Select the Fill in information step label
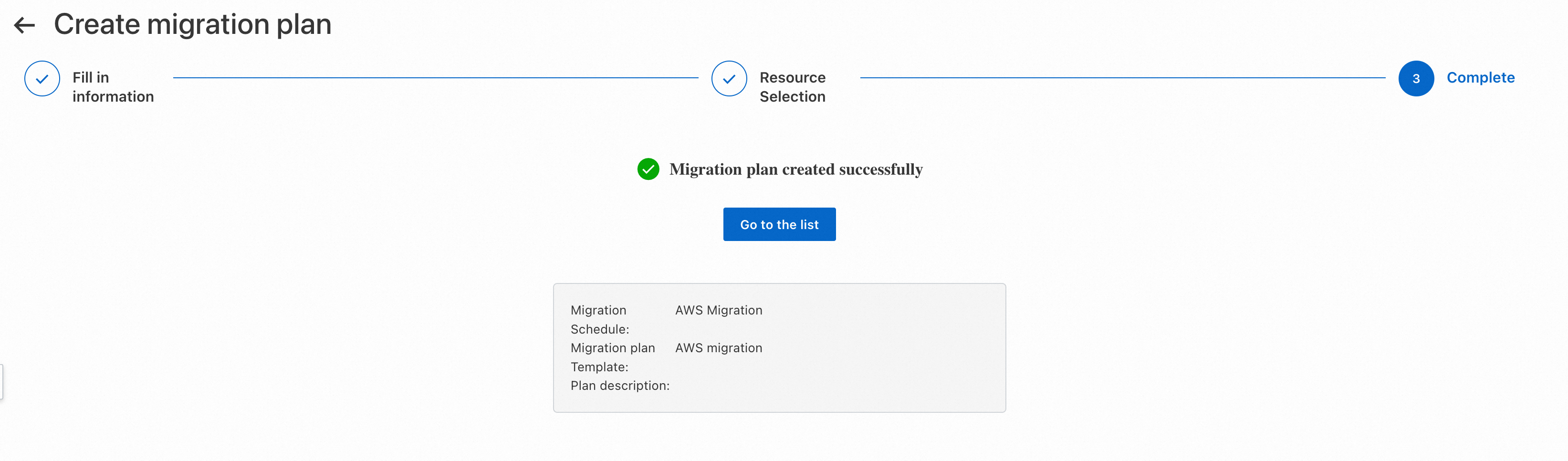The image size is (1568, 461). pos(113,87)
